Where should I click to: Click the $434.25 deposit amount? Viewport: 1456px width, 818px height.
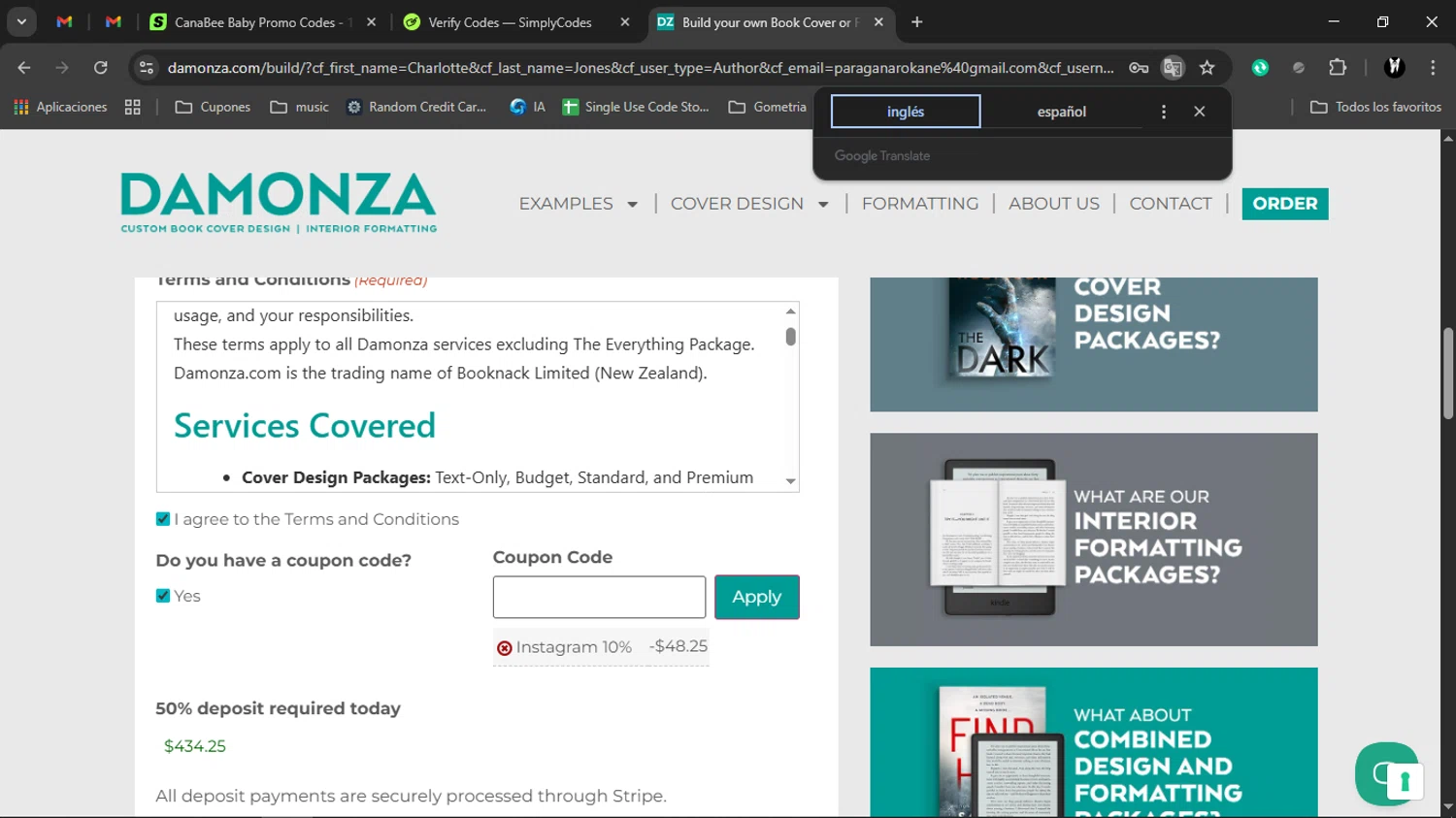[195, 746]
